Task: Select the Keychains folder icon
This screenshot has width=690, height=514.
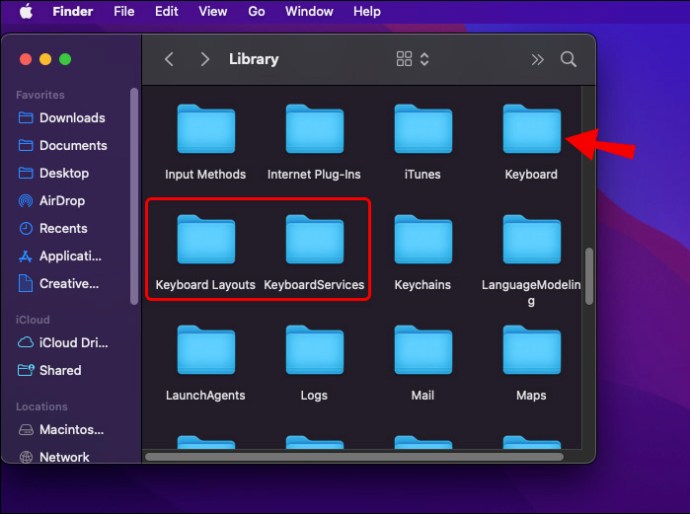Action: 422,241
